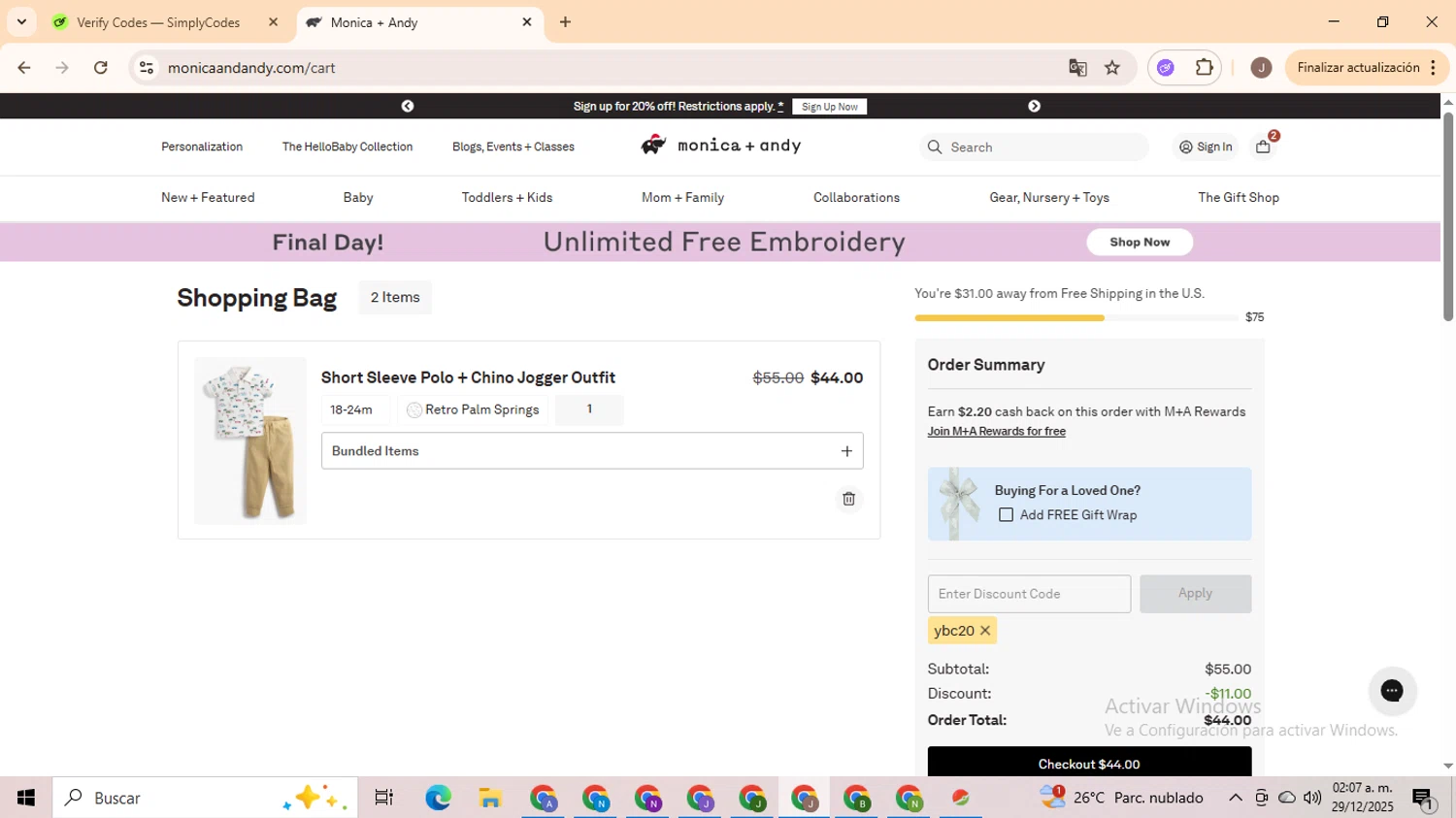The image size is (1456, 818).
Task: Open the Chrome profile avatar J
Action: (x=1261, y=68)
